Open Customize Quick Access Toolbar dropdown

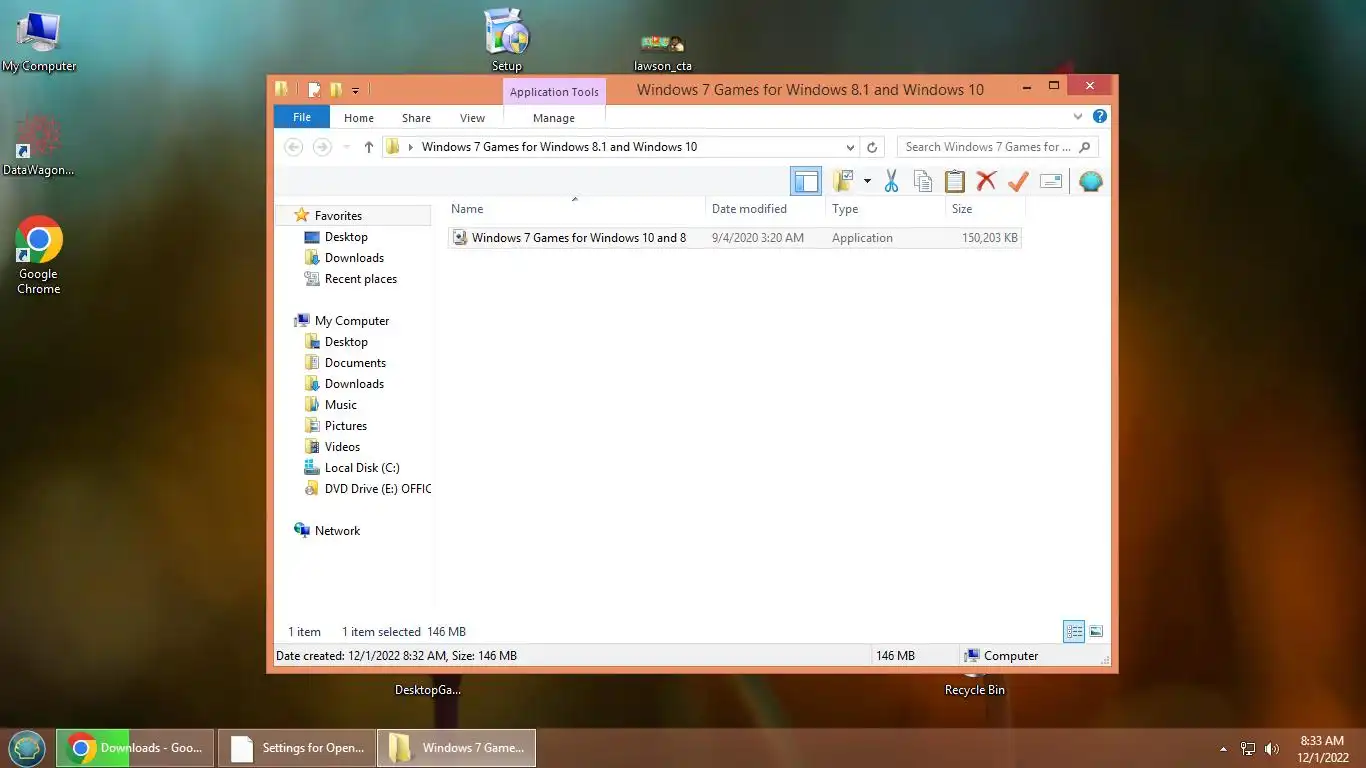click(x=355, y=90)
